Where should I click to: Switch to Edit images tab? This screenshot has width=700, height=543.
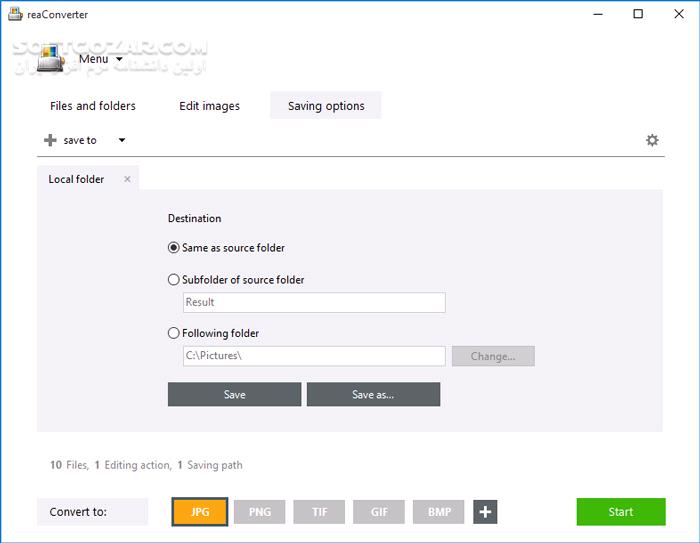pos(209,106)
